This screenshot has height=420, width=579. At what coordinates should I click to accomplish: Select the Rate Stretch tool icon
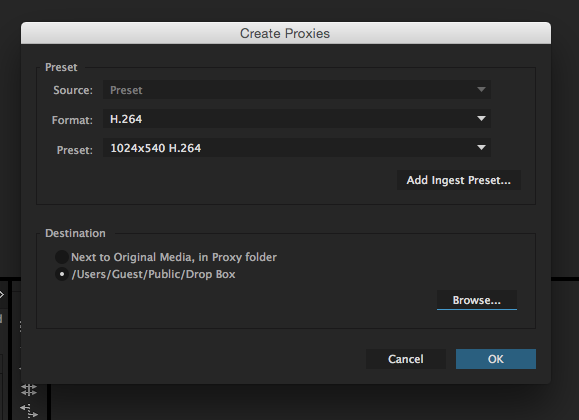29,410
